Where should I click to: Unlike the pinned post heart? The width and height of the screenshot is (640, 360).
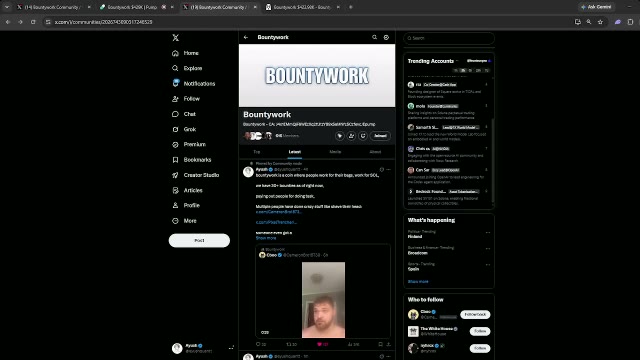tap(322, 344)
